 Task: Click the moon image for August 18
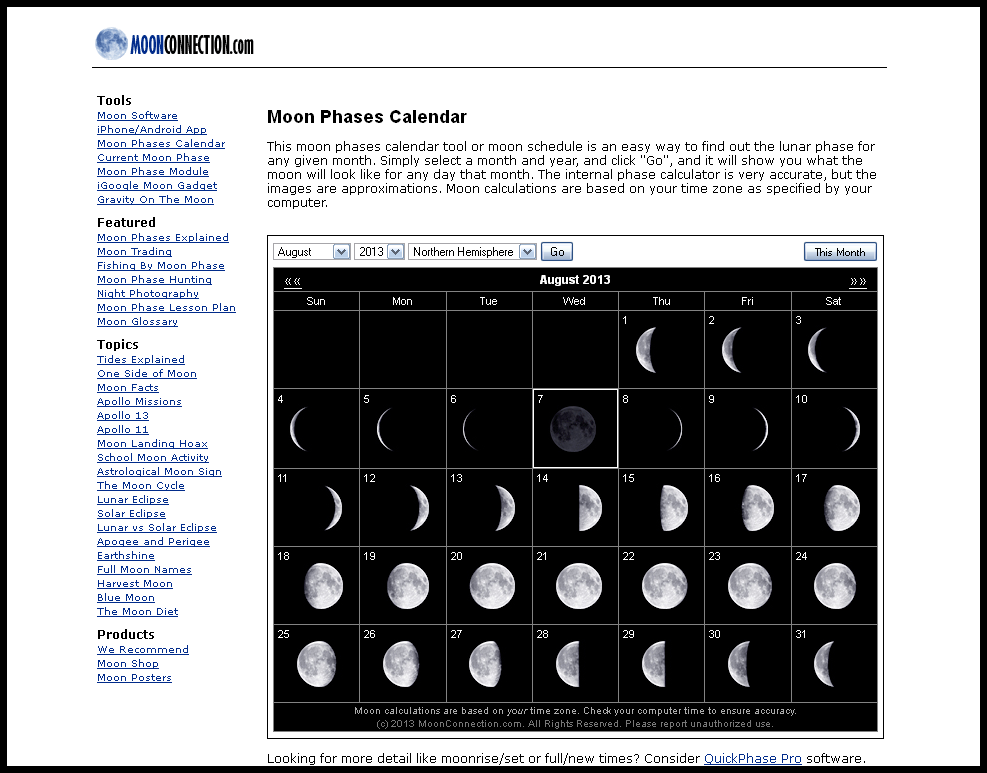click(x=324, y=586)
